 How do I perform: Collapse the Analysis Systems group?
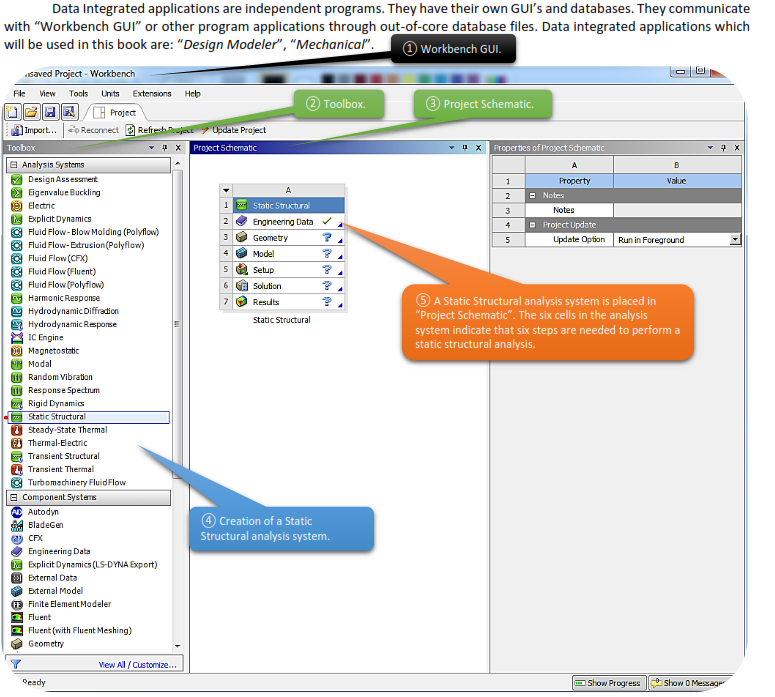pyautogui.click(x=13, y=165)
